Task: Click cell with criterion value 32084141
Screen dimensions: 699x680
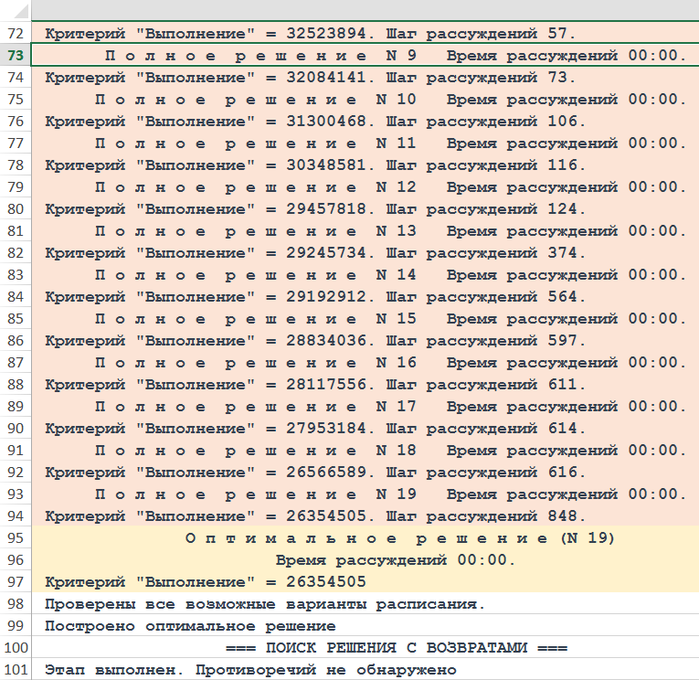Action: tap(311, 77)
